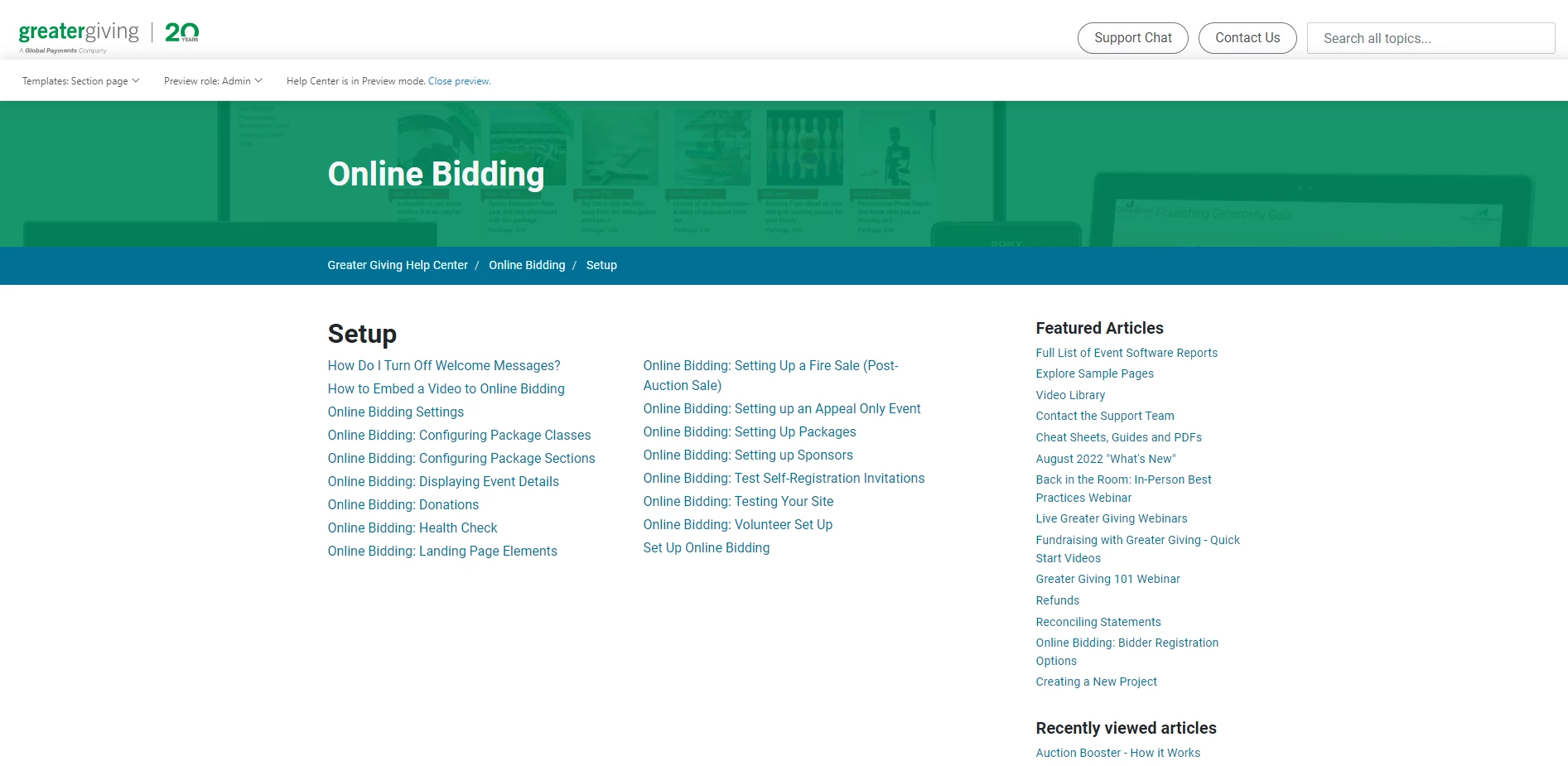Open How Do I Turn Off Welcome Messages

(x=444, y=365)
